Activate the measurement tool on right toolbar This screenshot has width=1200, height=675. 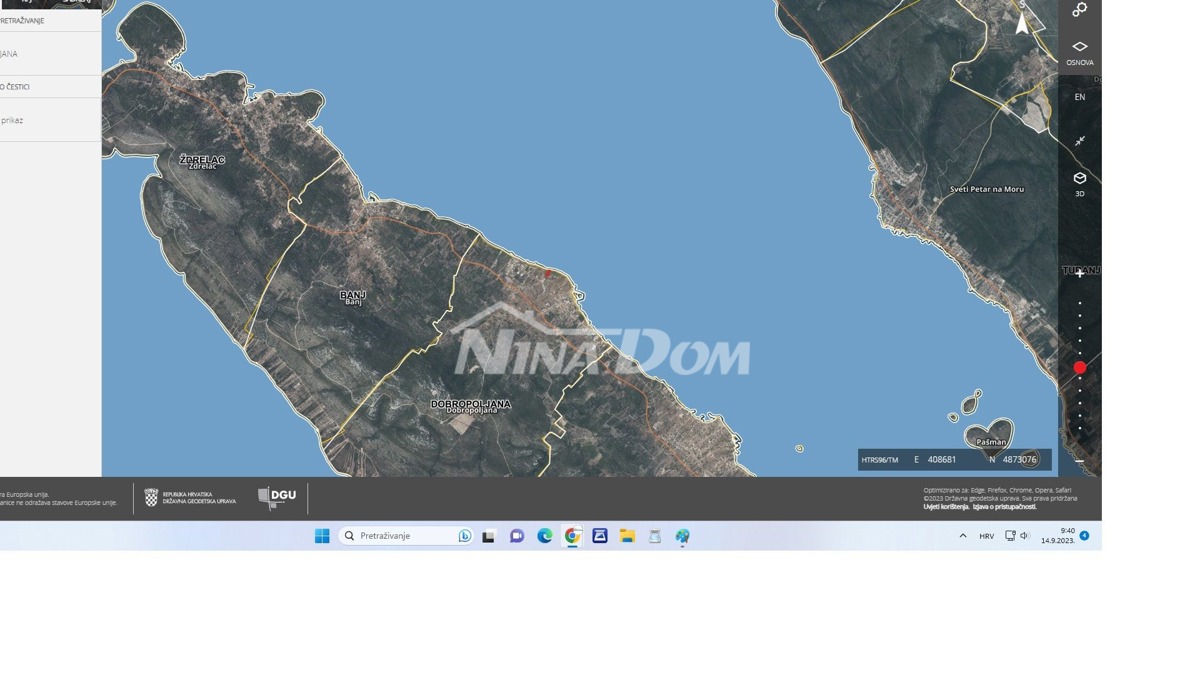[1080, 140]
